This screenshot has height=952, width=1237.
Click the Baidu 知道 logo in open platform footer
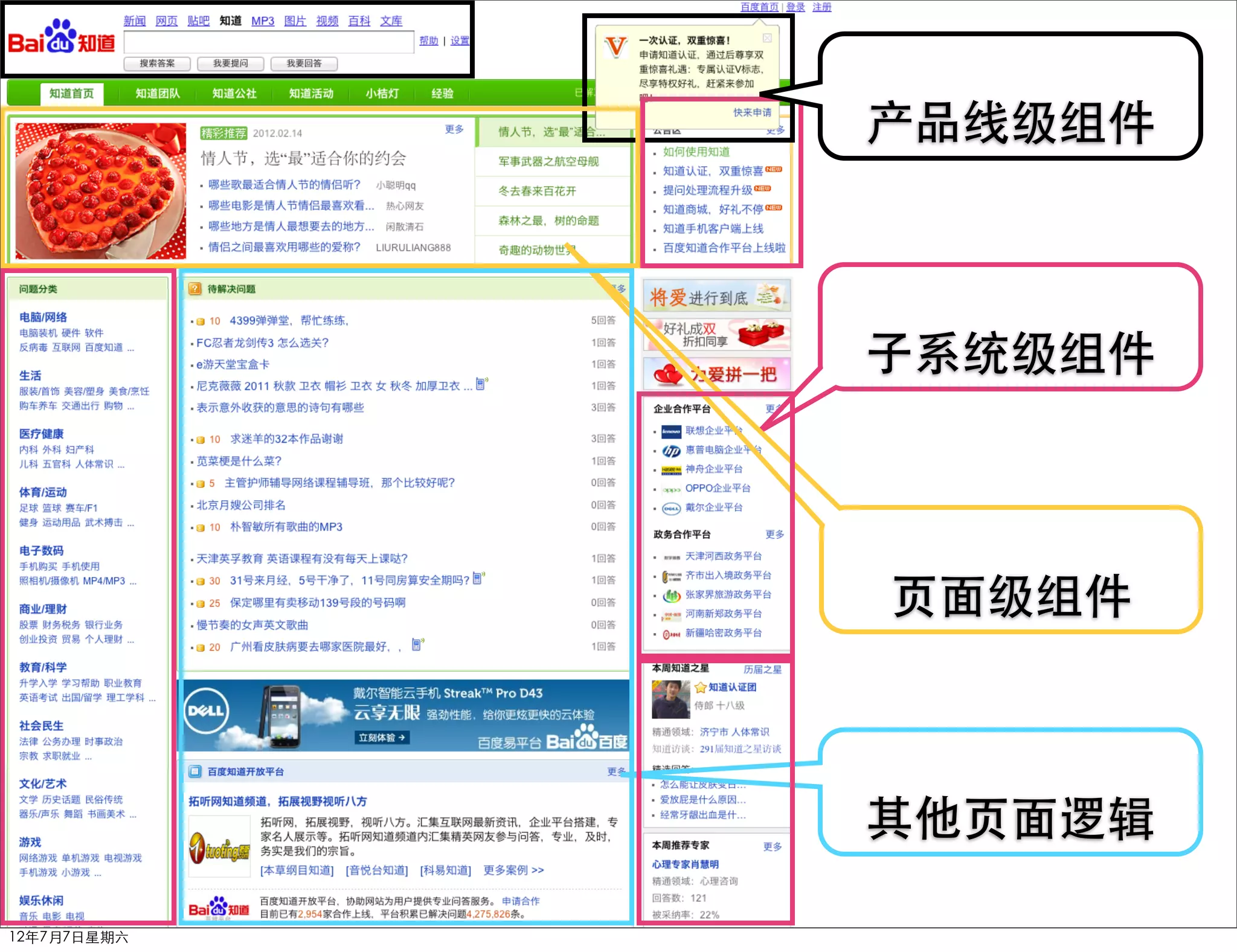click(219, 909)
